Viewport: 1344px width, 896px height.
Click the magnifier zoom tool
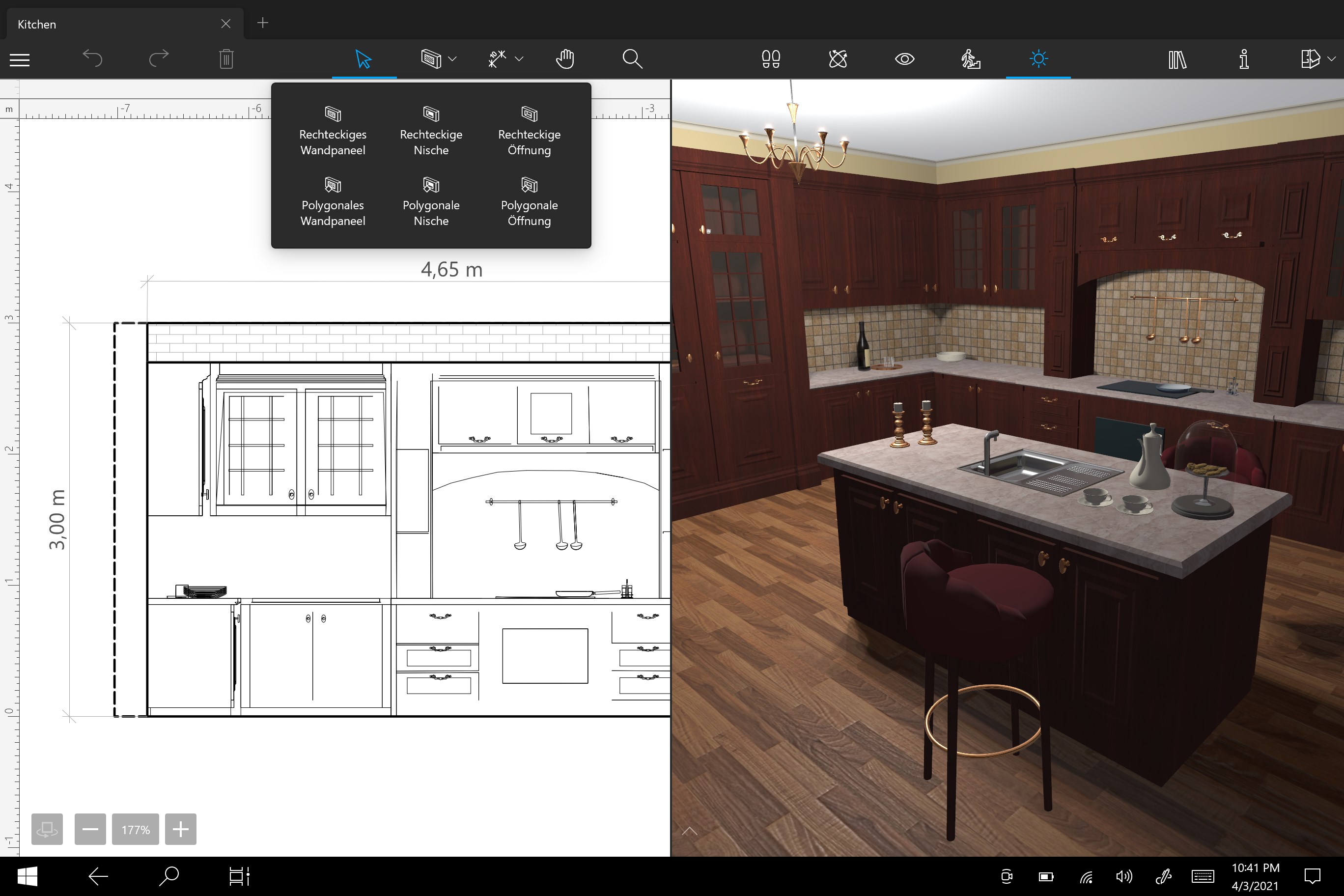click(x=632, y=59)
